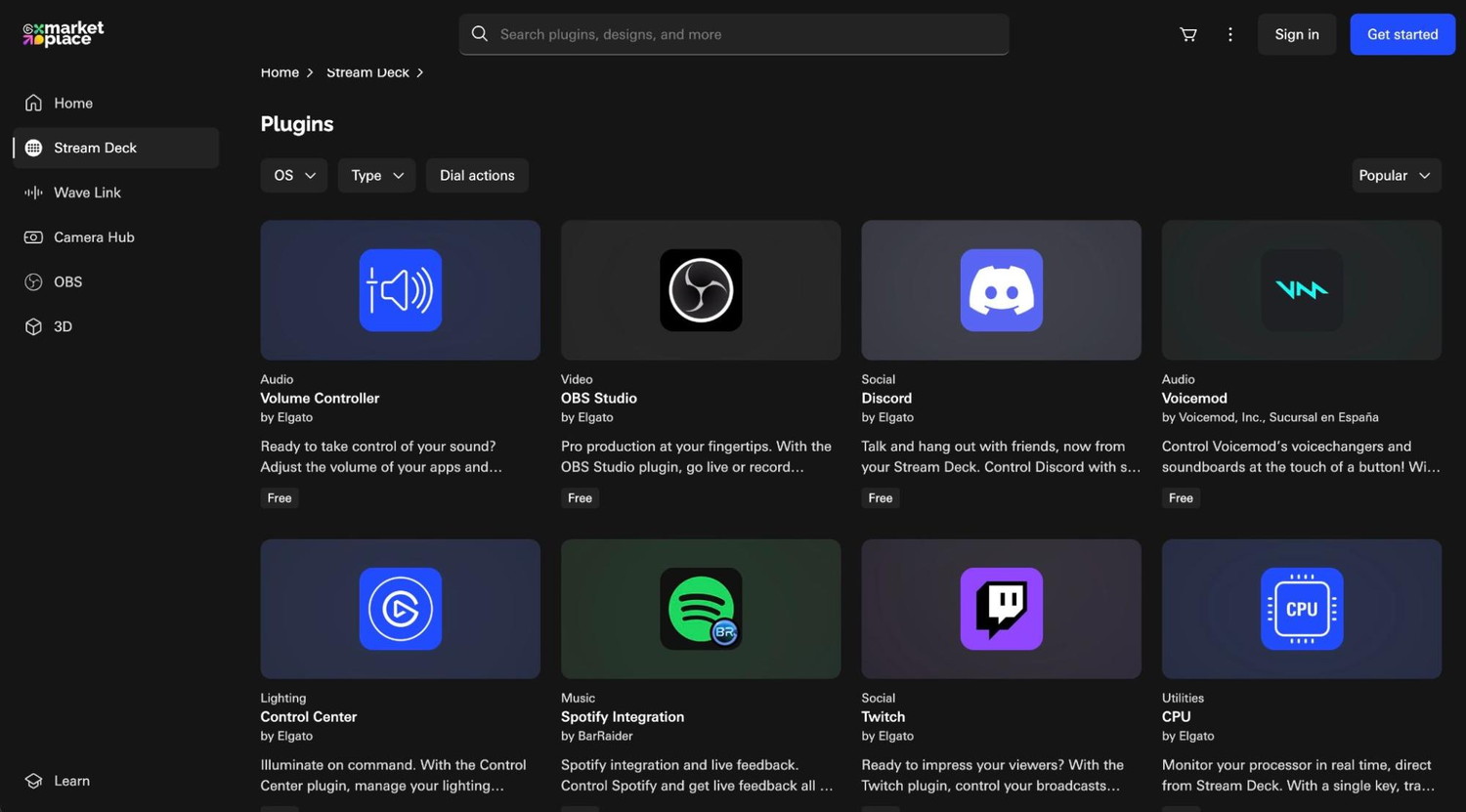The width and height of the screenshot is (1466, 812).
Task: Click the Home breadcrumb link
Action: pos(280,73)
